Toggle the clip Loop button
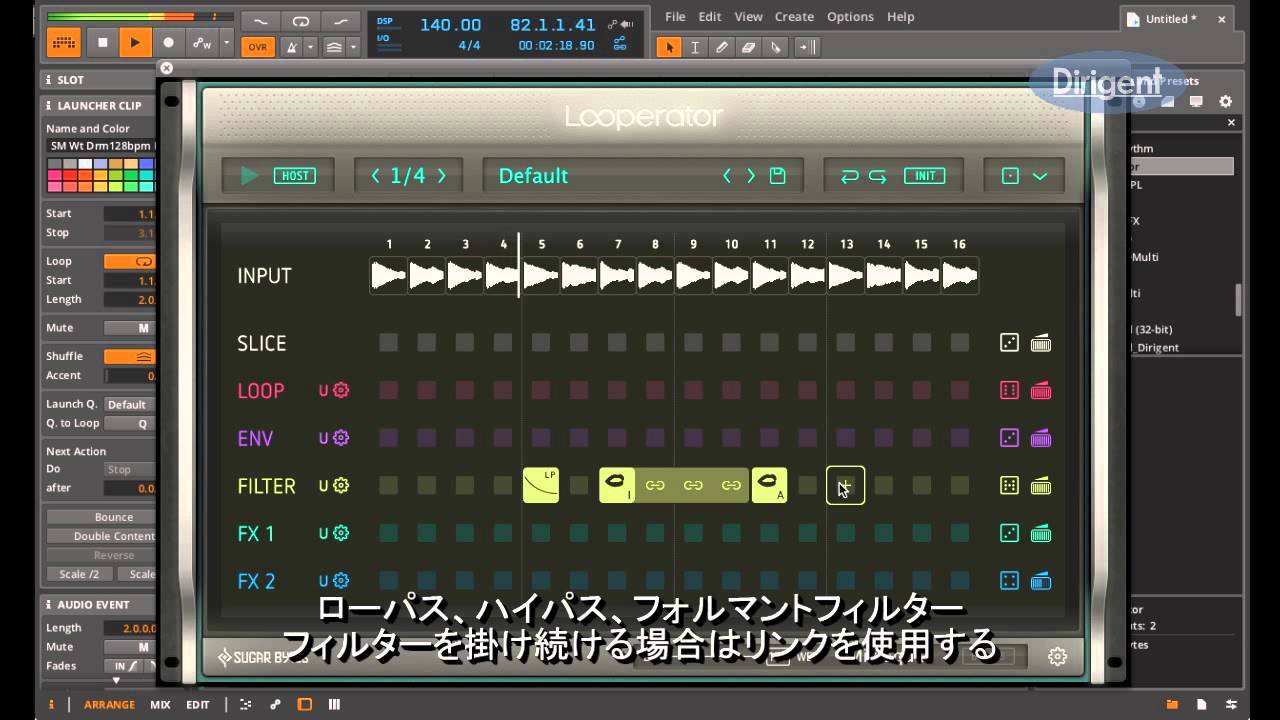 point(130,261)
